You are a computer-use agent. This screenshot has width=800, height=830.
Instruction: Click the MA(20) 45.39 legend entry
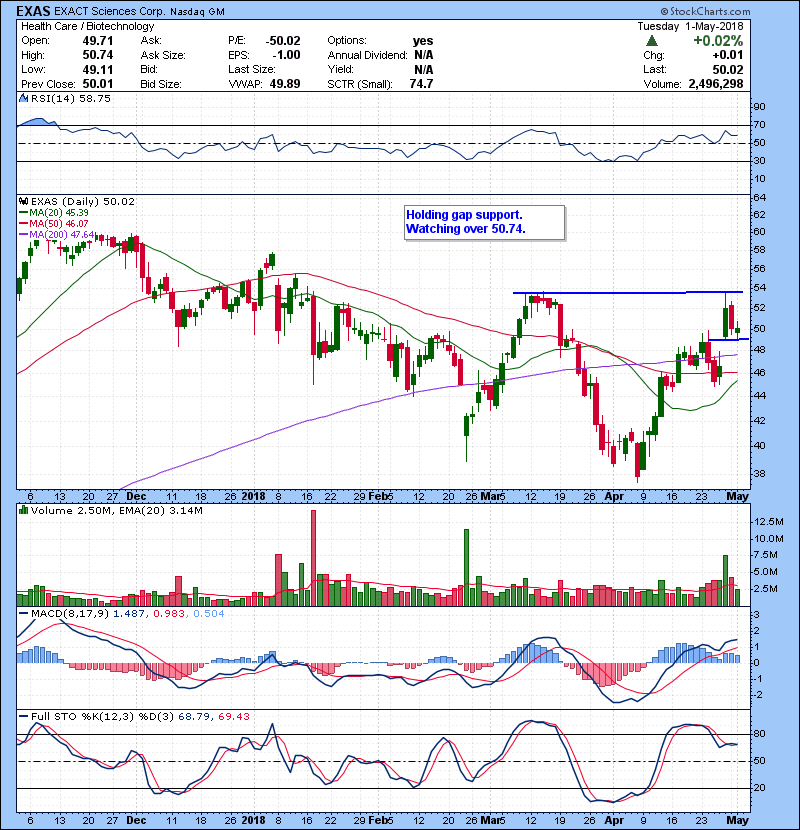[54, 213]
